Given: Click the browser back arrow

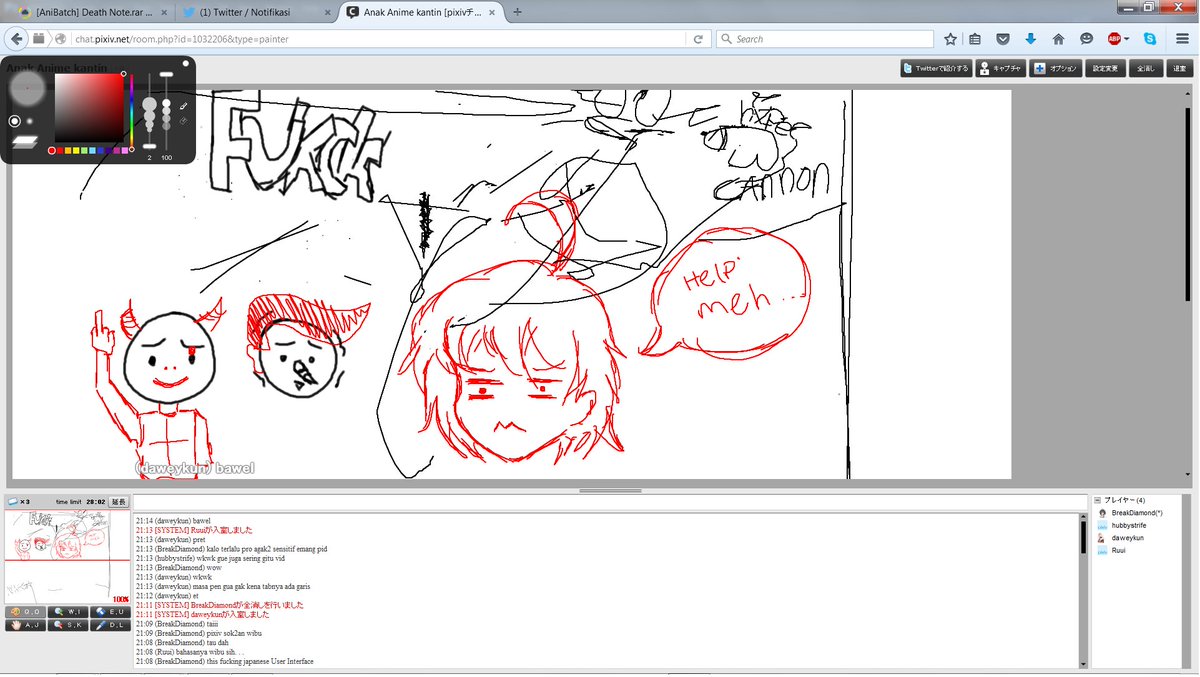Looking at the screenshot, I should click(17, 39).
